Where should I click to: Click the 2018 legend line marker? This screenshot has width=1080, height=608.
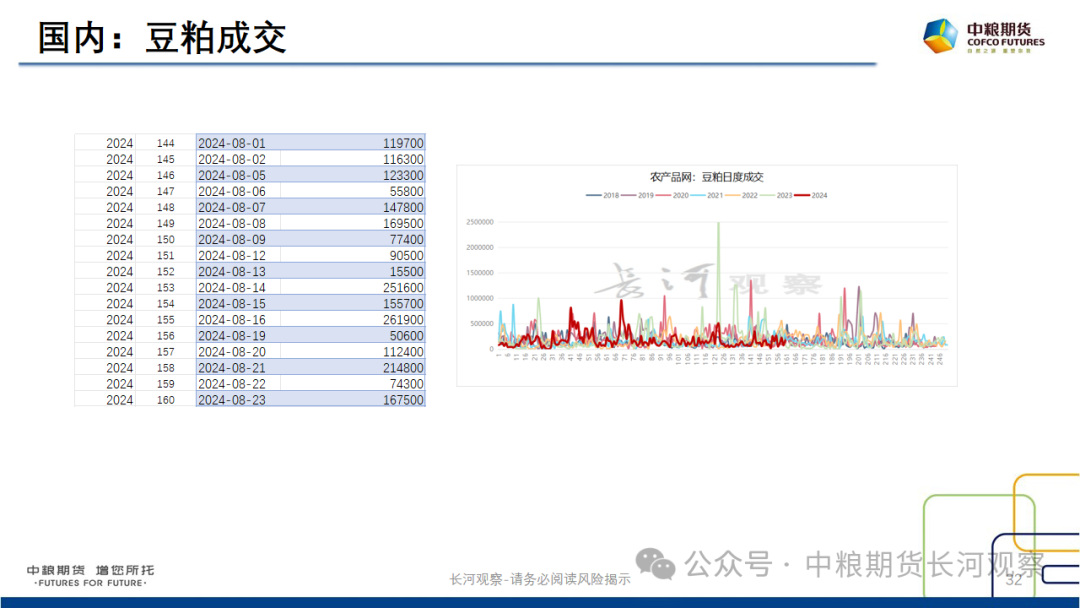[594, 196]
